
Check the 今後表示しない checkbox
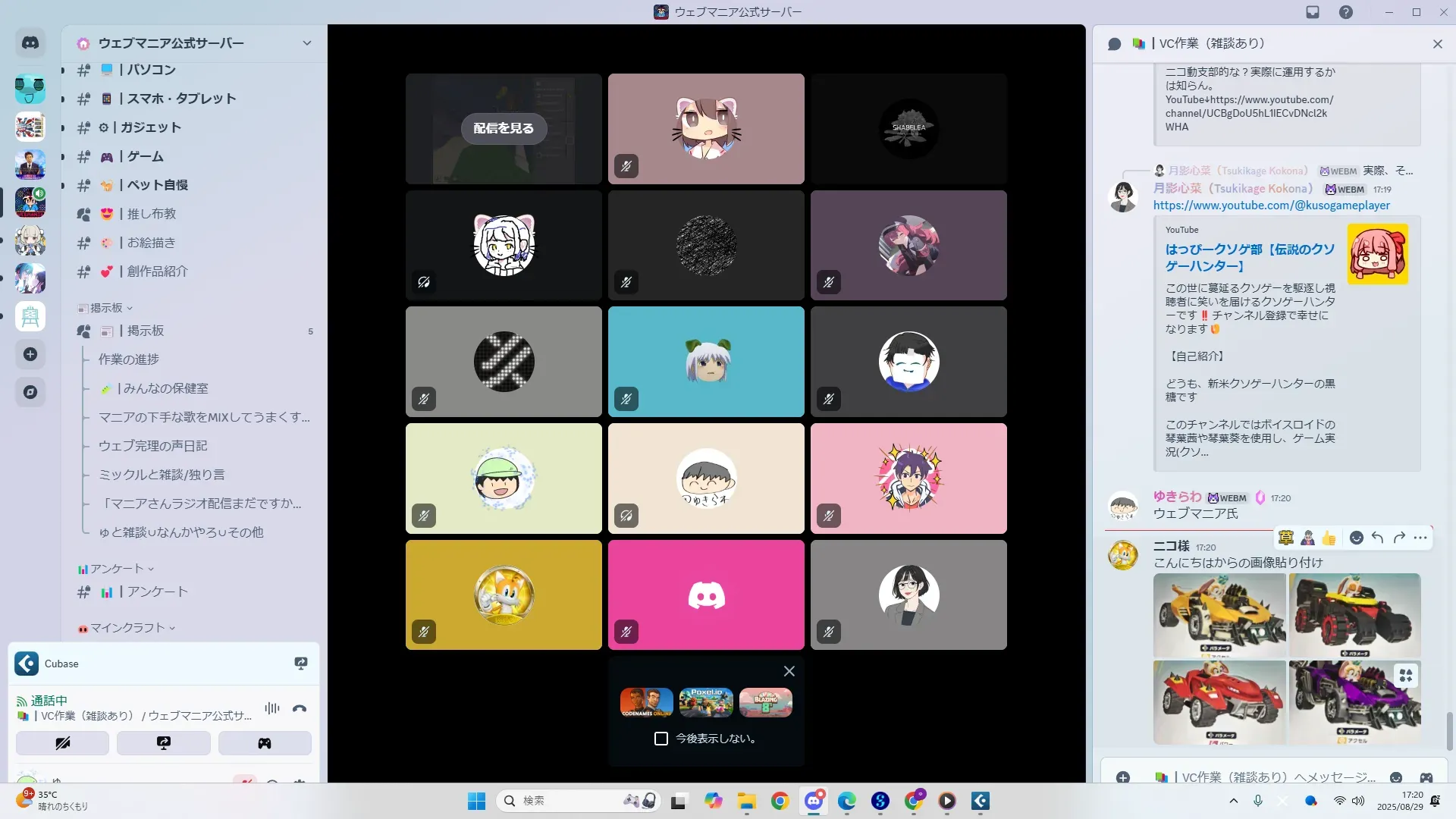click(x=661, y=739)
